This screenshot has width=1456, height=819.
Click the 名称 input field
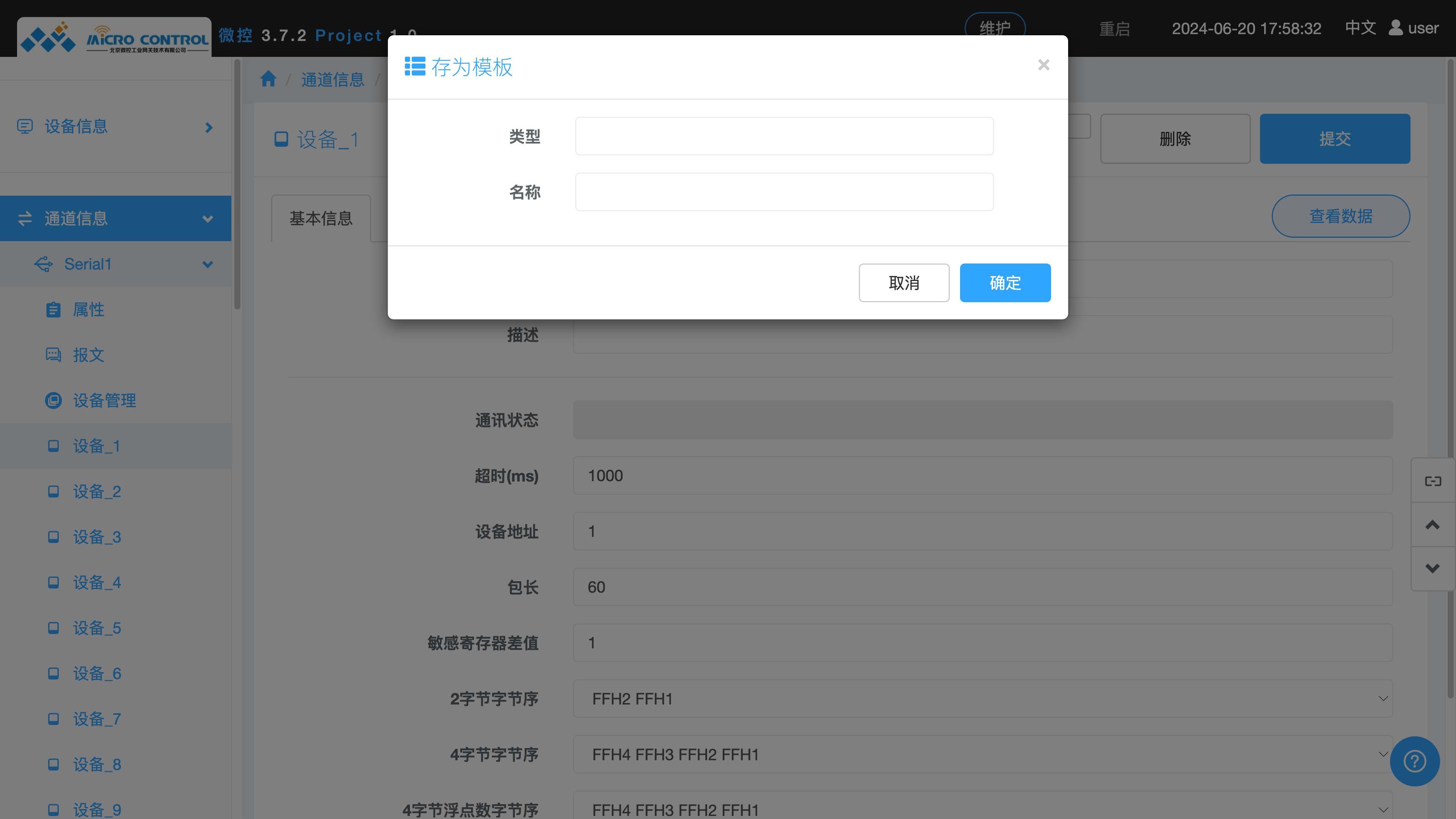point(784,192)
